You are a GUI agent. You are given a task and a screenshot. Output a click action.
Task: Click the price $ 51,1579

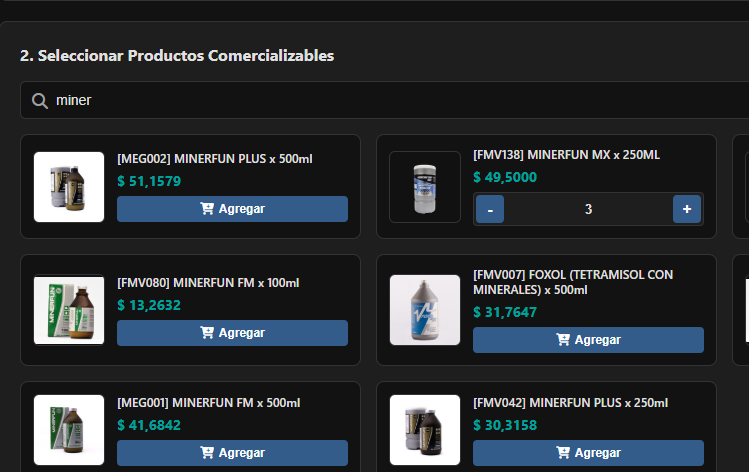pyautogui.click(x=149, y=181)
